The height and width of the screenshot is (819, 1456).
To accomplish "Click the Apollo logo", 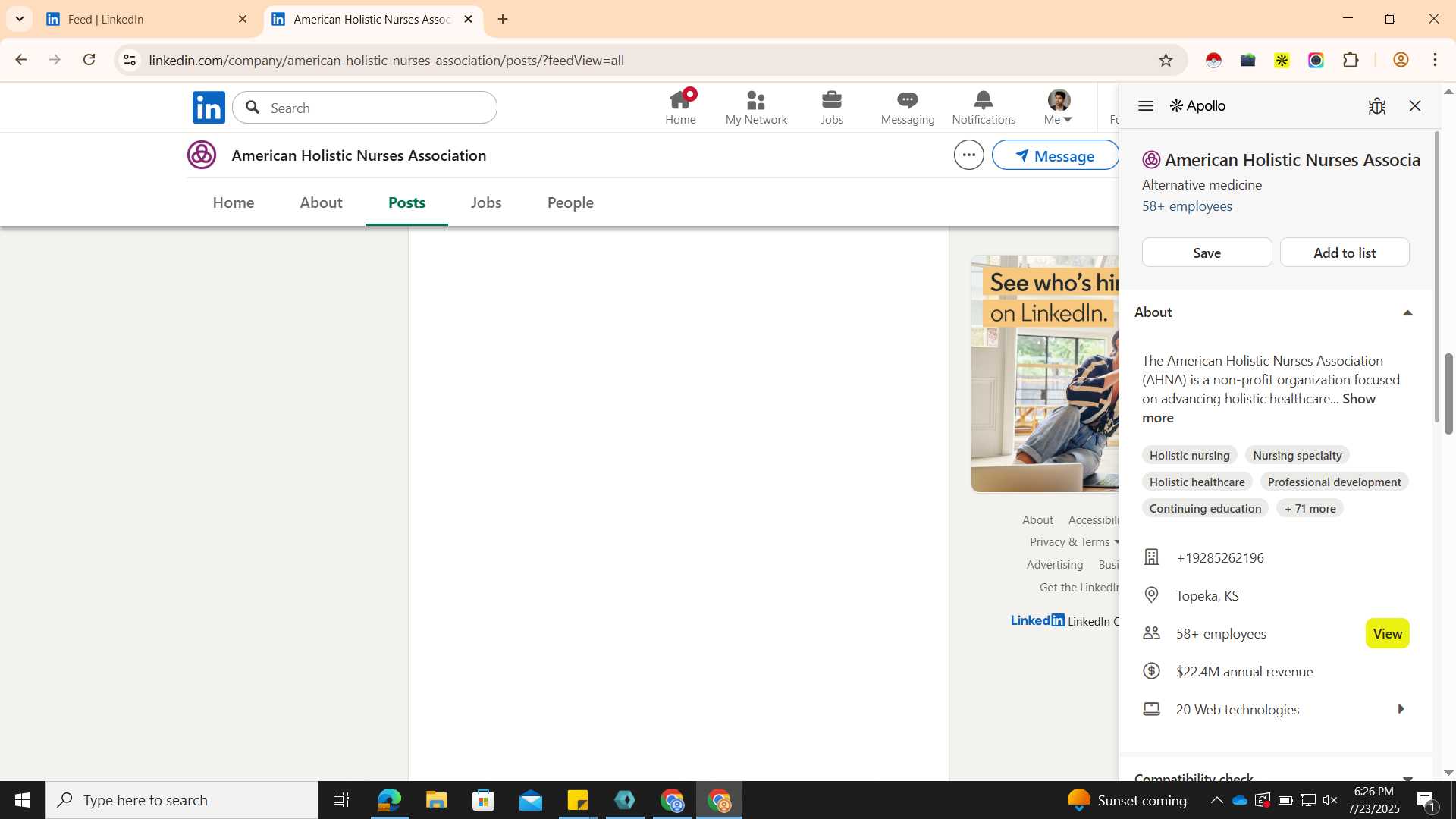I will tap(1197, 106).
